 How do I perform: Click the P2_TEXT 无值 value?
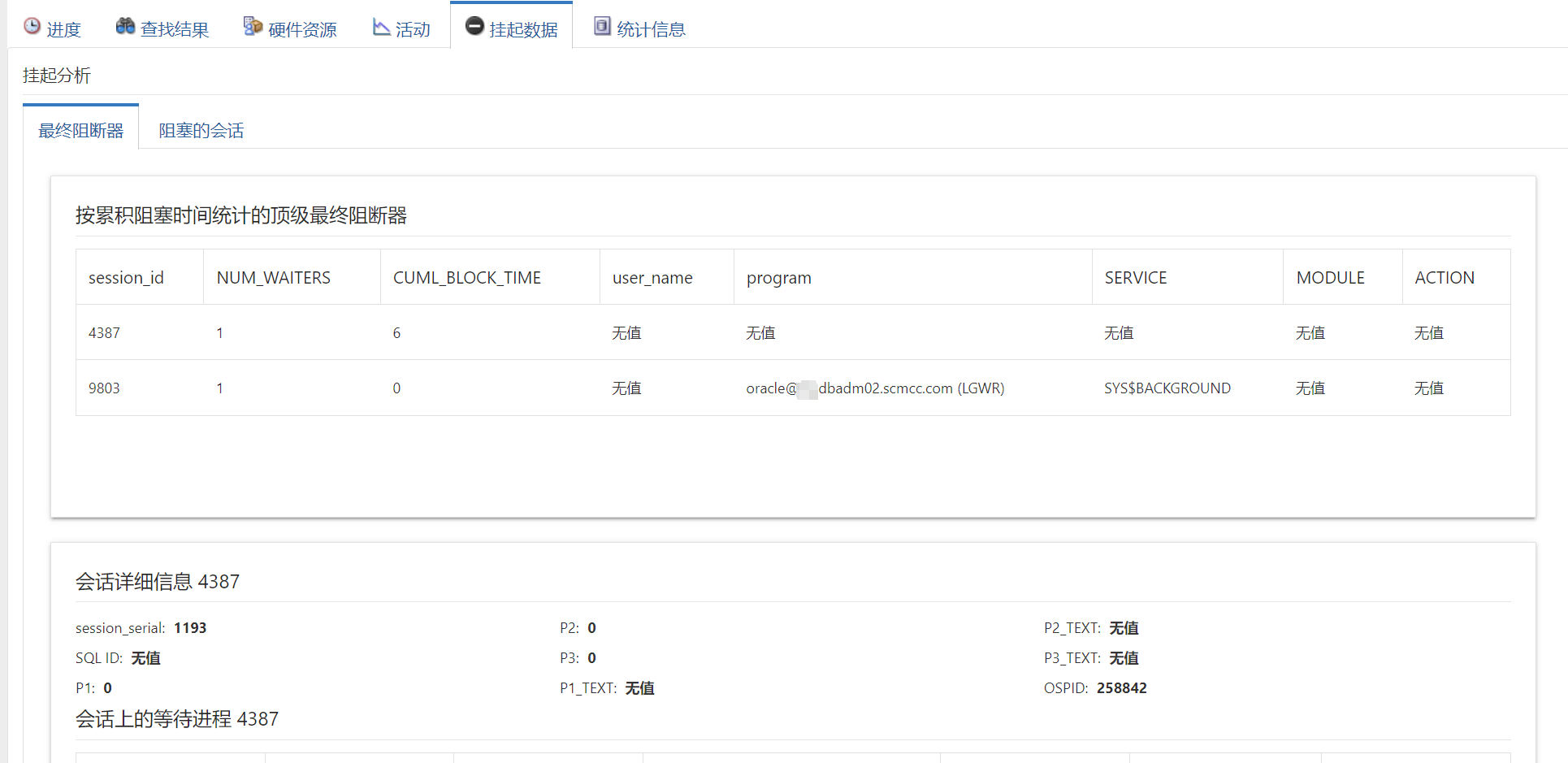[x=1124, y=628]
